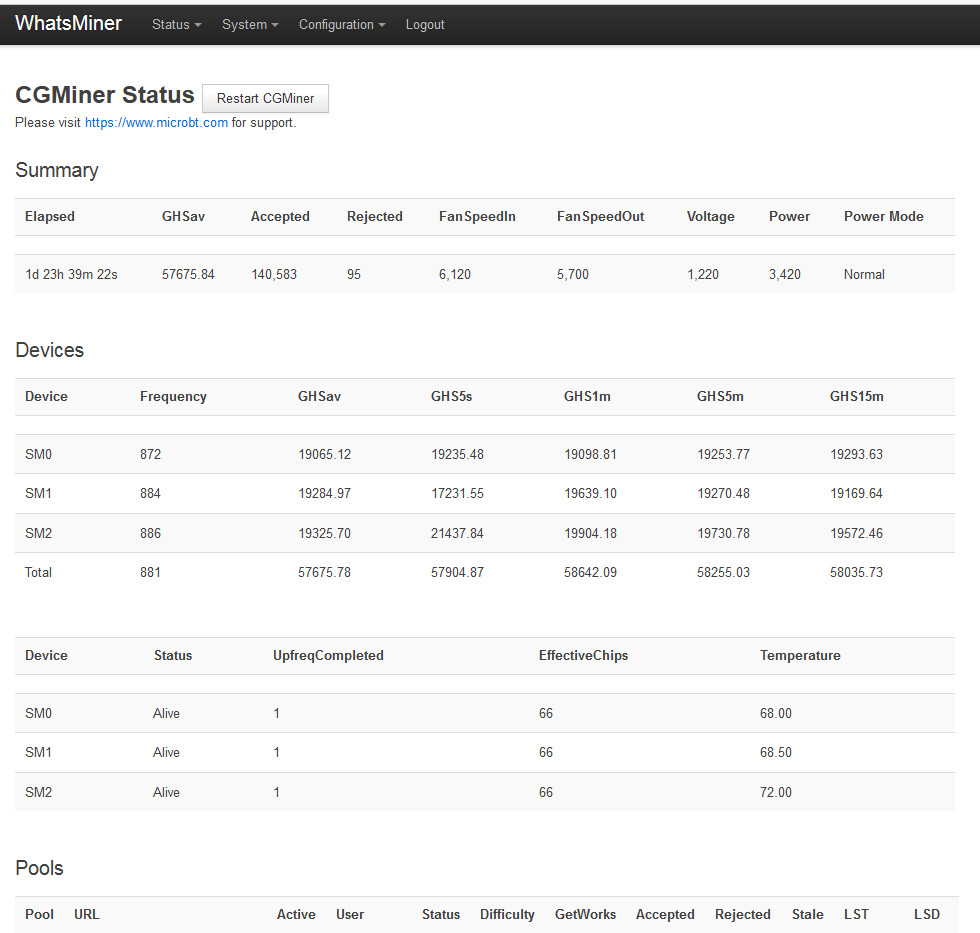Select Total GHSav value 57675.78

(324, 572)
